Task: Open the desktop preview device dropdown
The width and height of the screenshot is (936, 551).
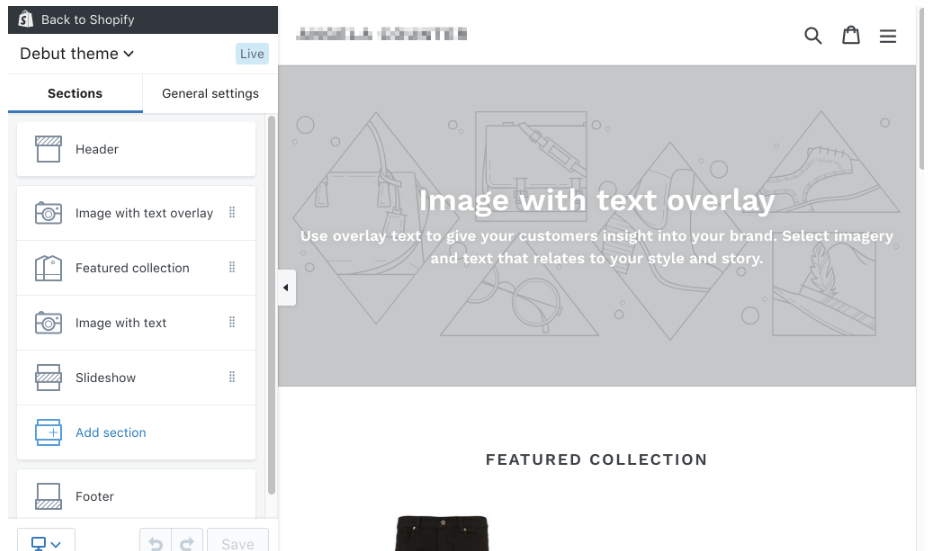Action: [x=46, y=542]
